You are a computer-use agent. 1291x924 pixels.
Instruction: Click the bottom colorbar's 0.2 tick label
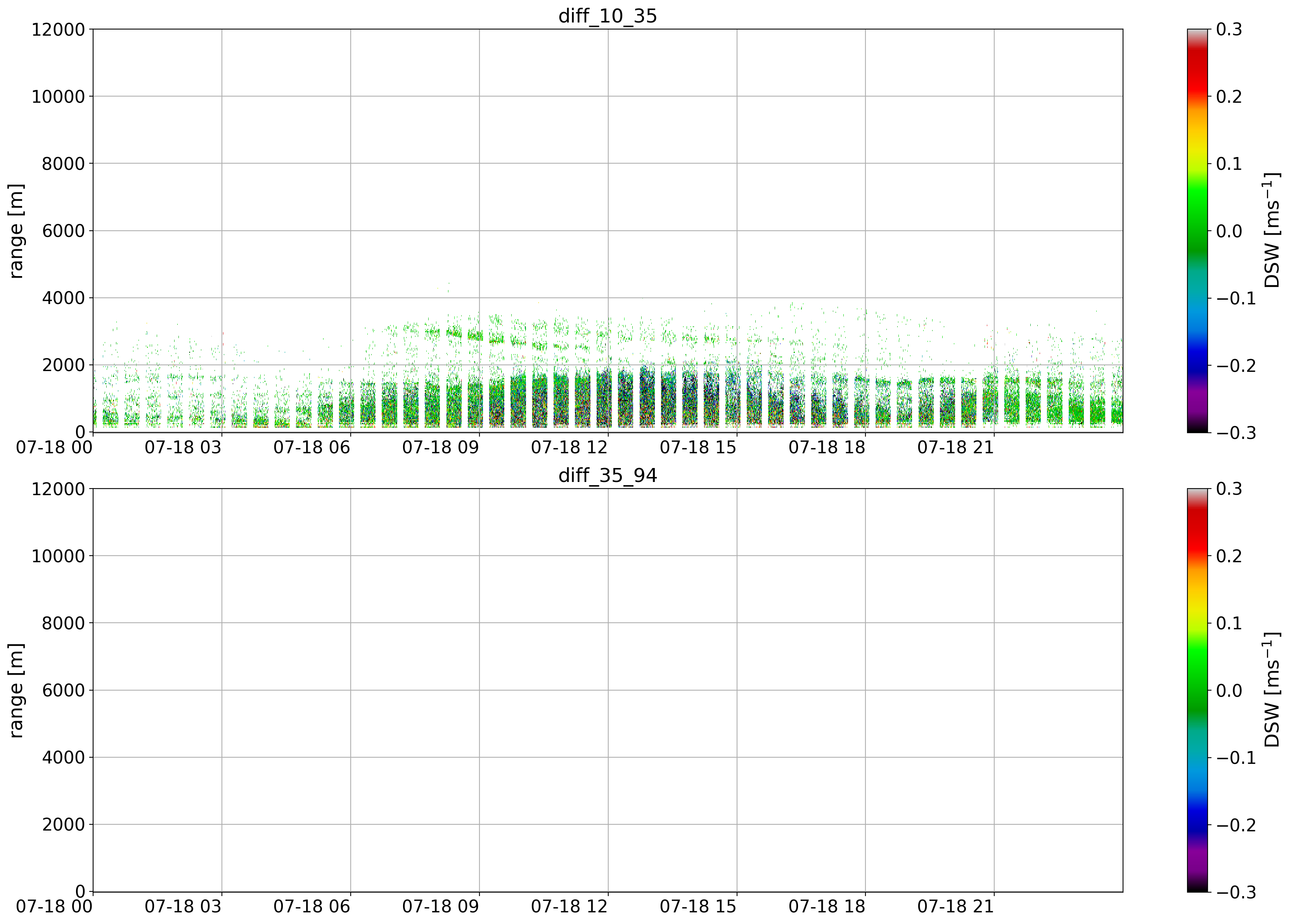[x=1229, y=556]
